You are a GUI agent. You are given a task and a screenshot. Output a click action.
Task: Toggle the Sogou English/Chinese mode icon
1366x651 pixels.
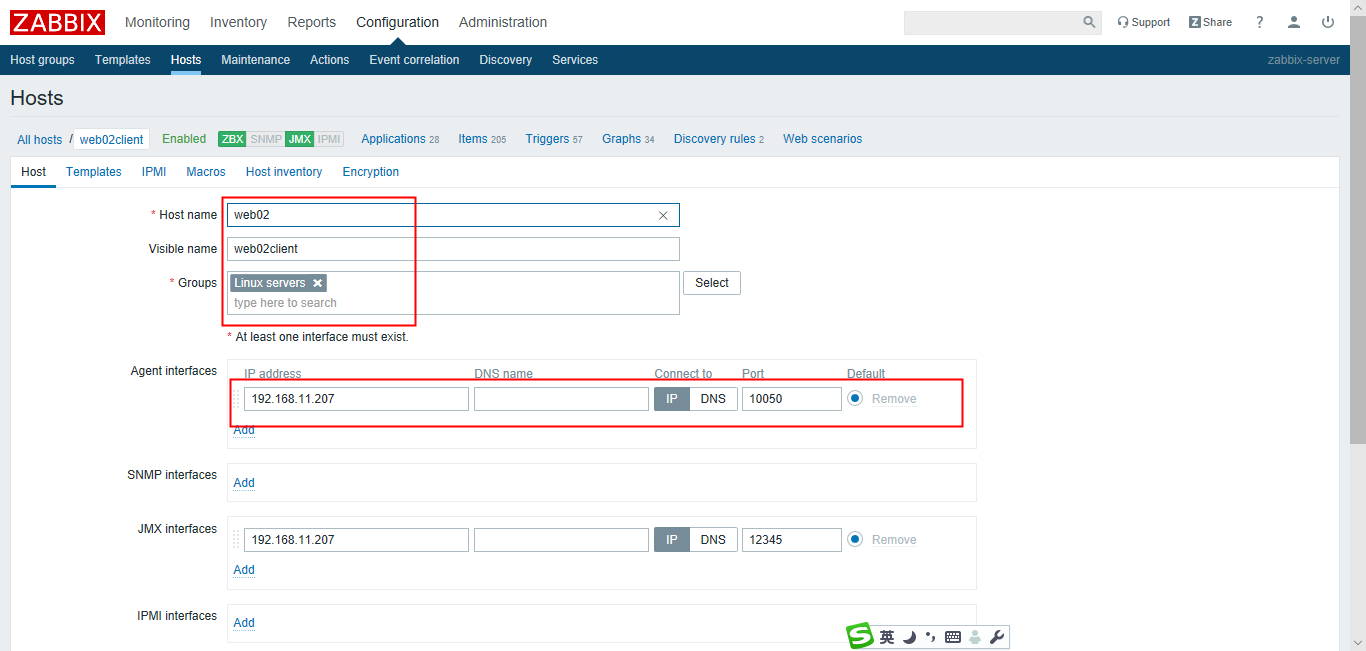coord(887,637)
